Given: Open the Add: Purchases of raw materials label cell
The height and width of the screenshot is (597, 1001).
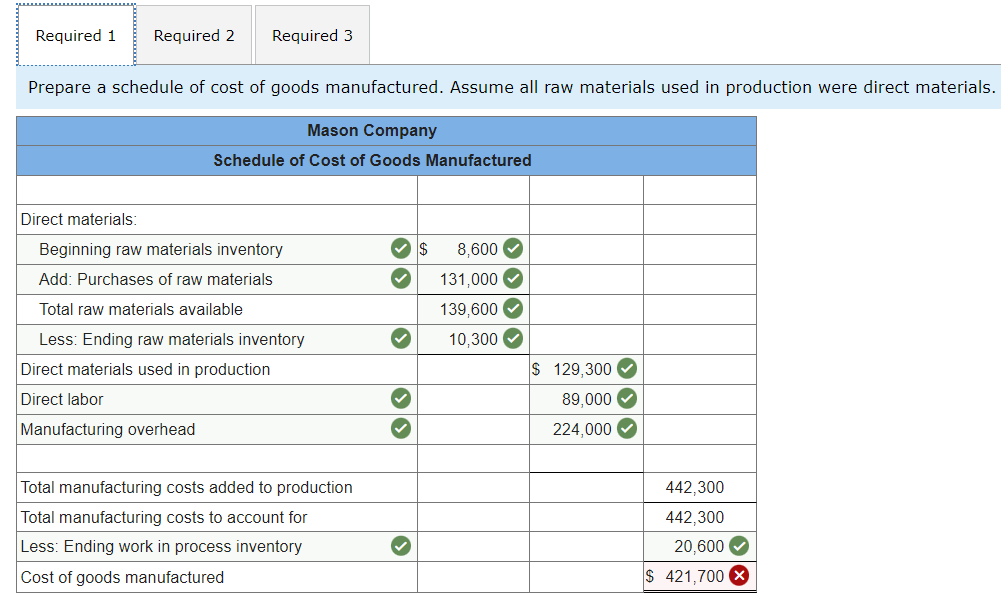Looking at the screenshot, I should pos(200,278).
